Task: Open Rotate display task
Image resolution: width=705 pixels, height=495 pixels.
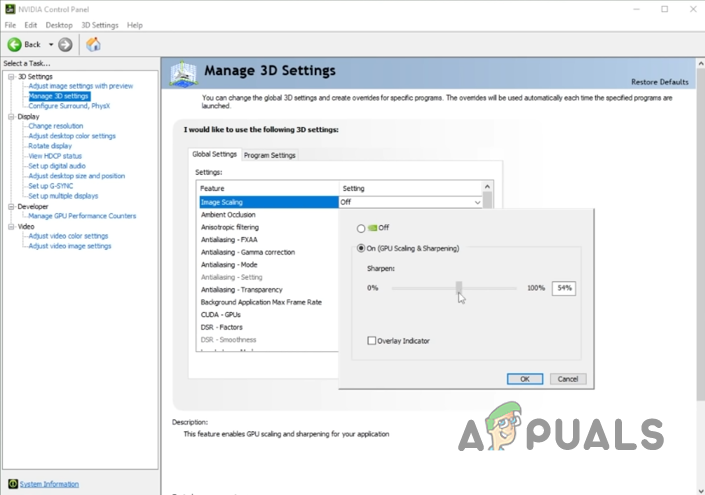Action: coord(50,146)
